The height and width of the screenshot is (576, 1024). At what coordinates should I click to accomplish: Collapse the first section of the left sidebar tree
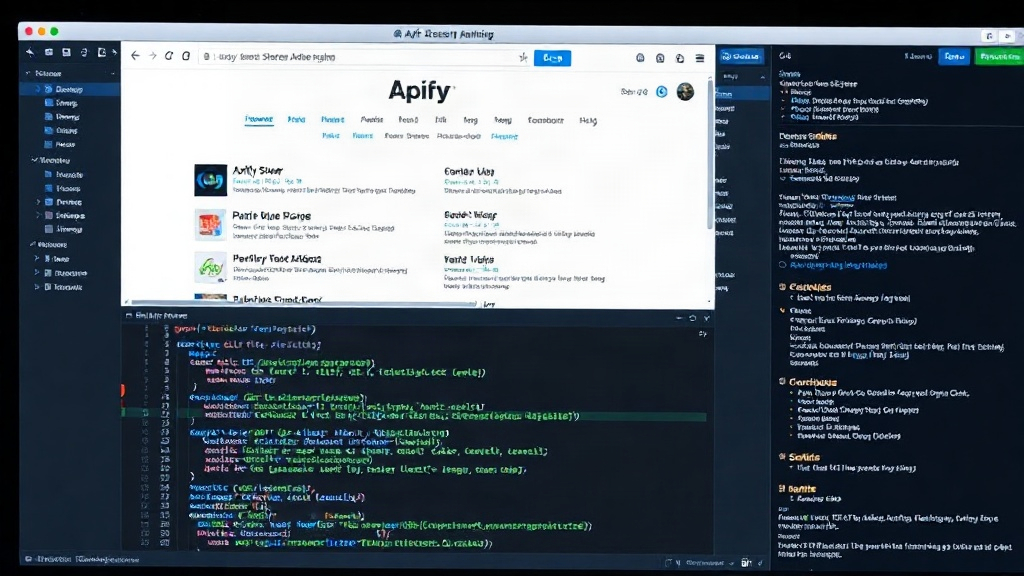[28, 73]
